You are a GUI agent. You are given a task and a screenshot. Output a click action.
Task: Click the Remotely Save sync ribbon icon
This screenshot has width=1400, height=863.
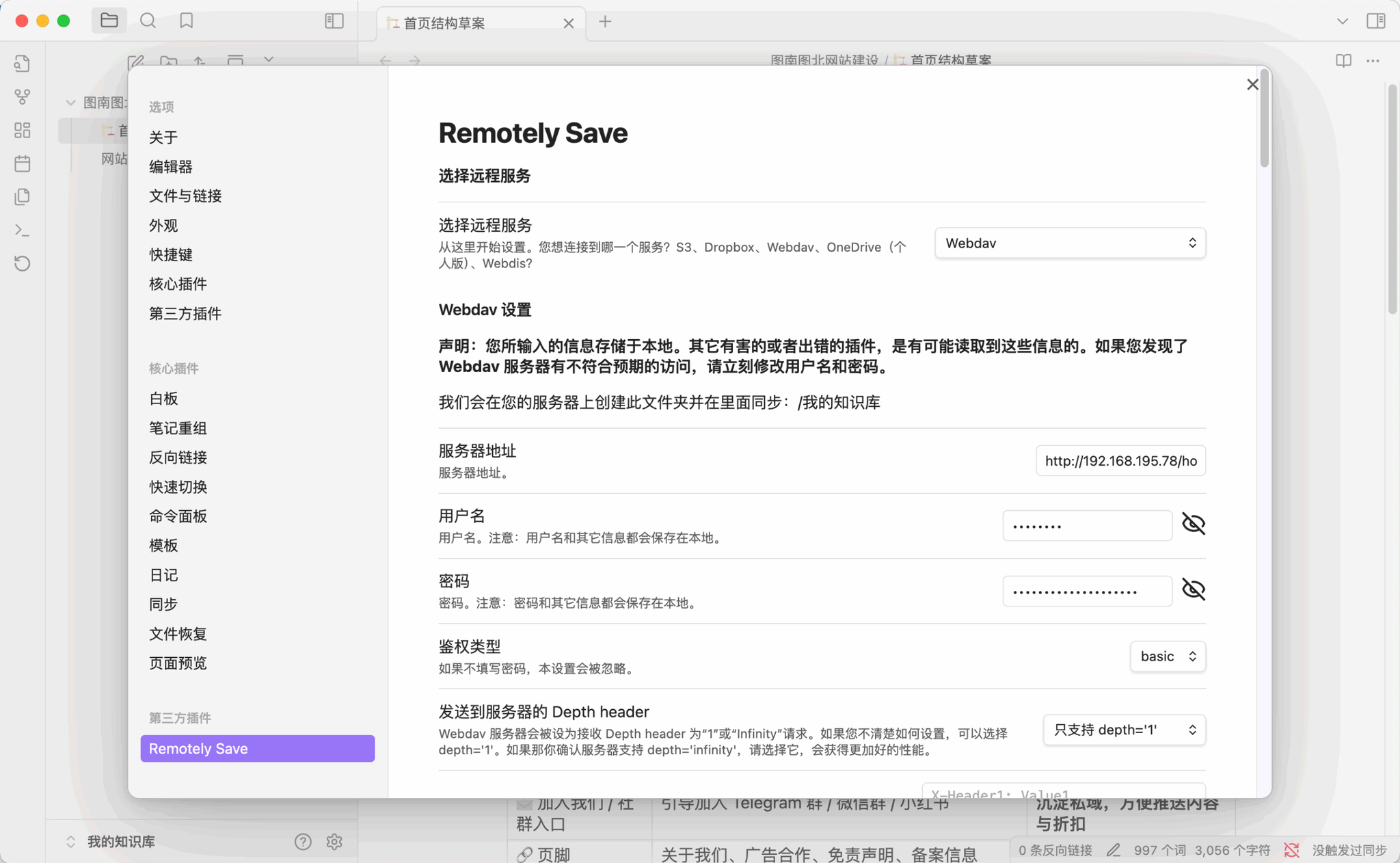[22, 263]
